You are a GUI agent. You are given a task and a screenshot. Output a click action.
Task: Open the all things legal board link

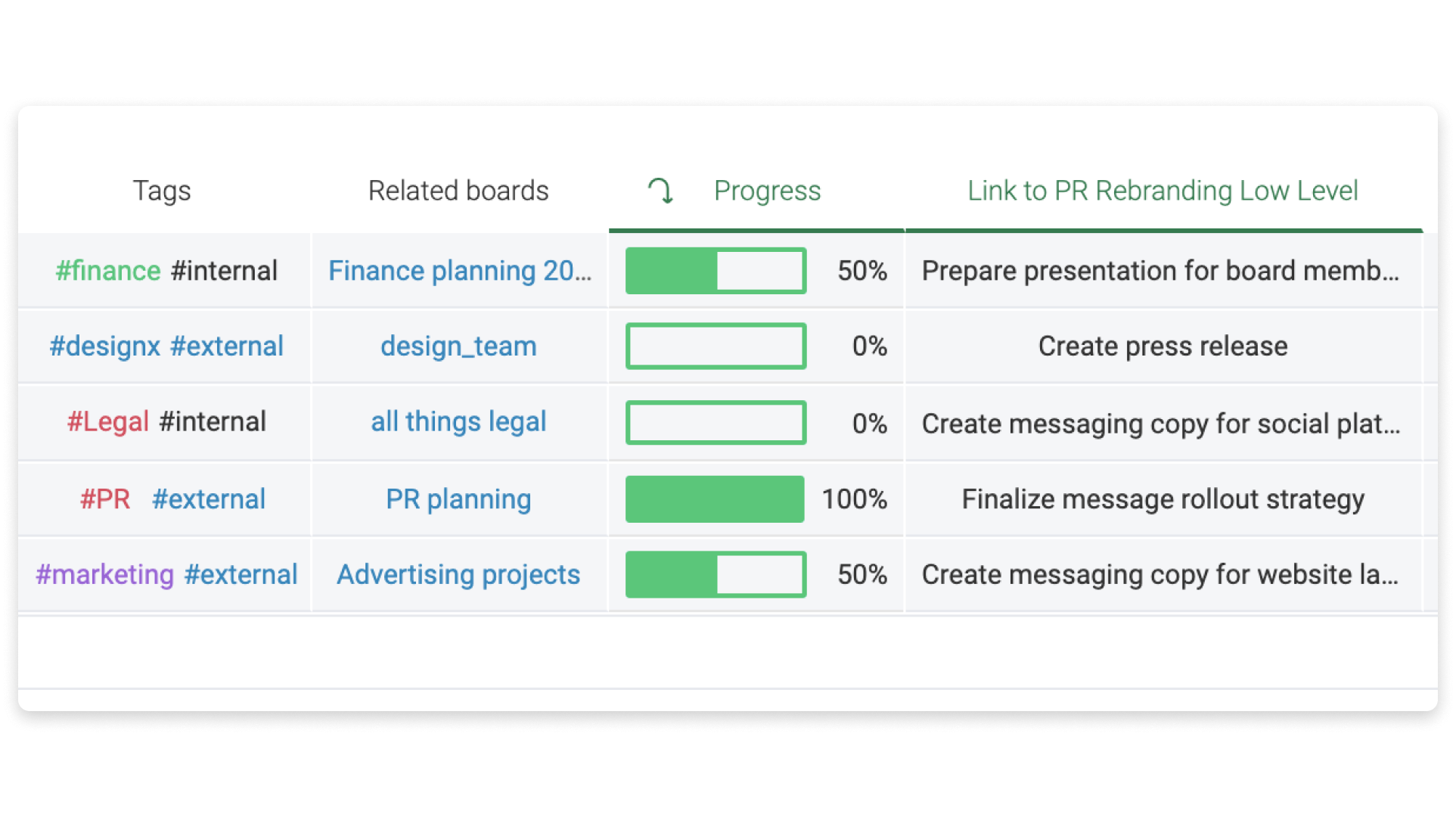(x=458, y=421)
